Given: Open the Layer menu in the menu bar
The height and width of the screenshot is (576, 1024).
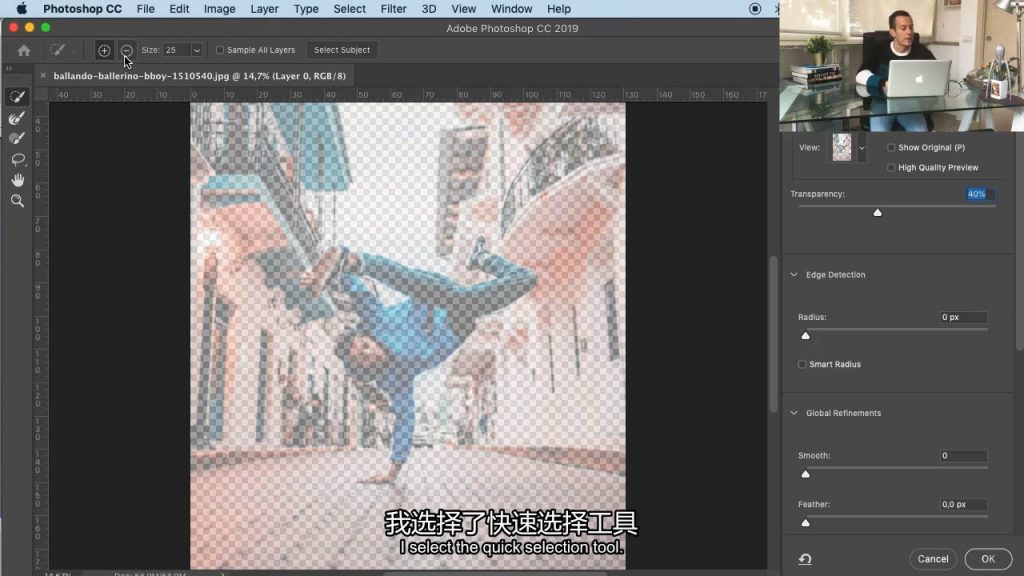Looking at the screenshot, I should coord(264,9).
